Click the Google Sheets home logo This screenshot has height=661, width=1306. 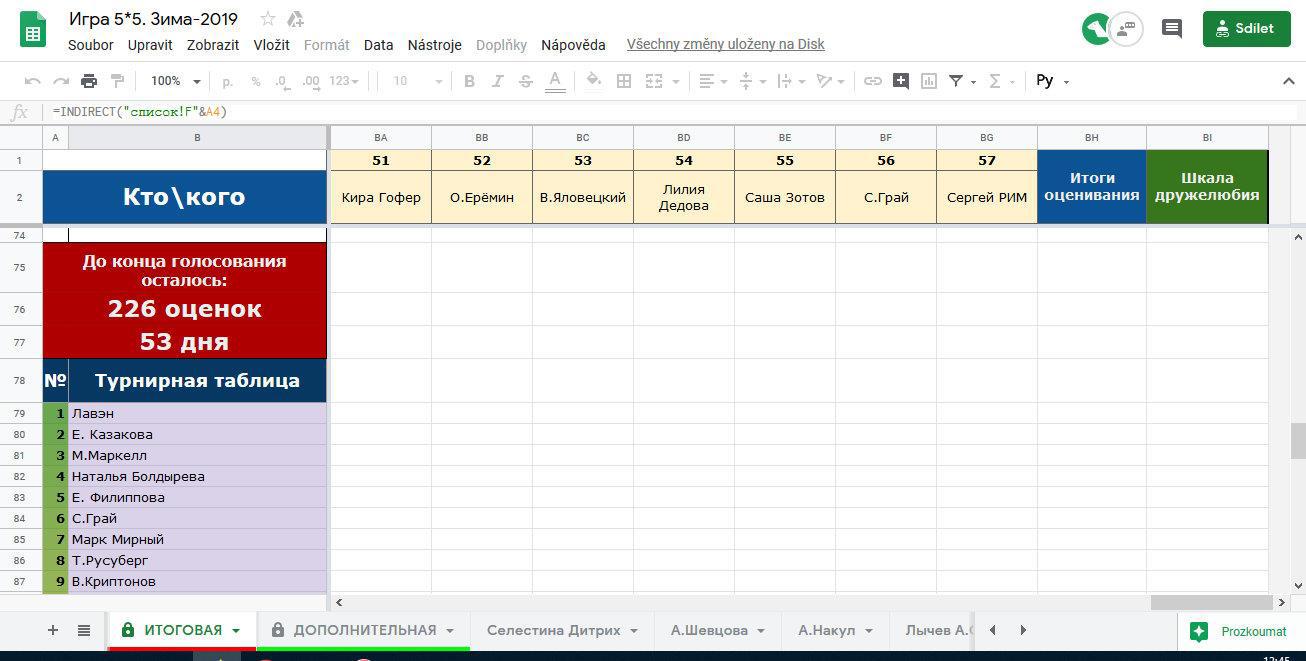[x=33, y=30]
